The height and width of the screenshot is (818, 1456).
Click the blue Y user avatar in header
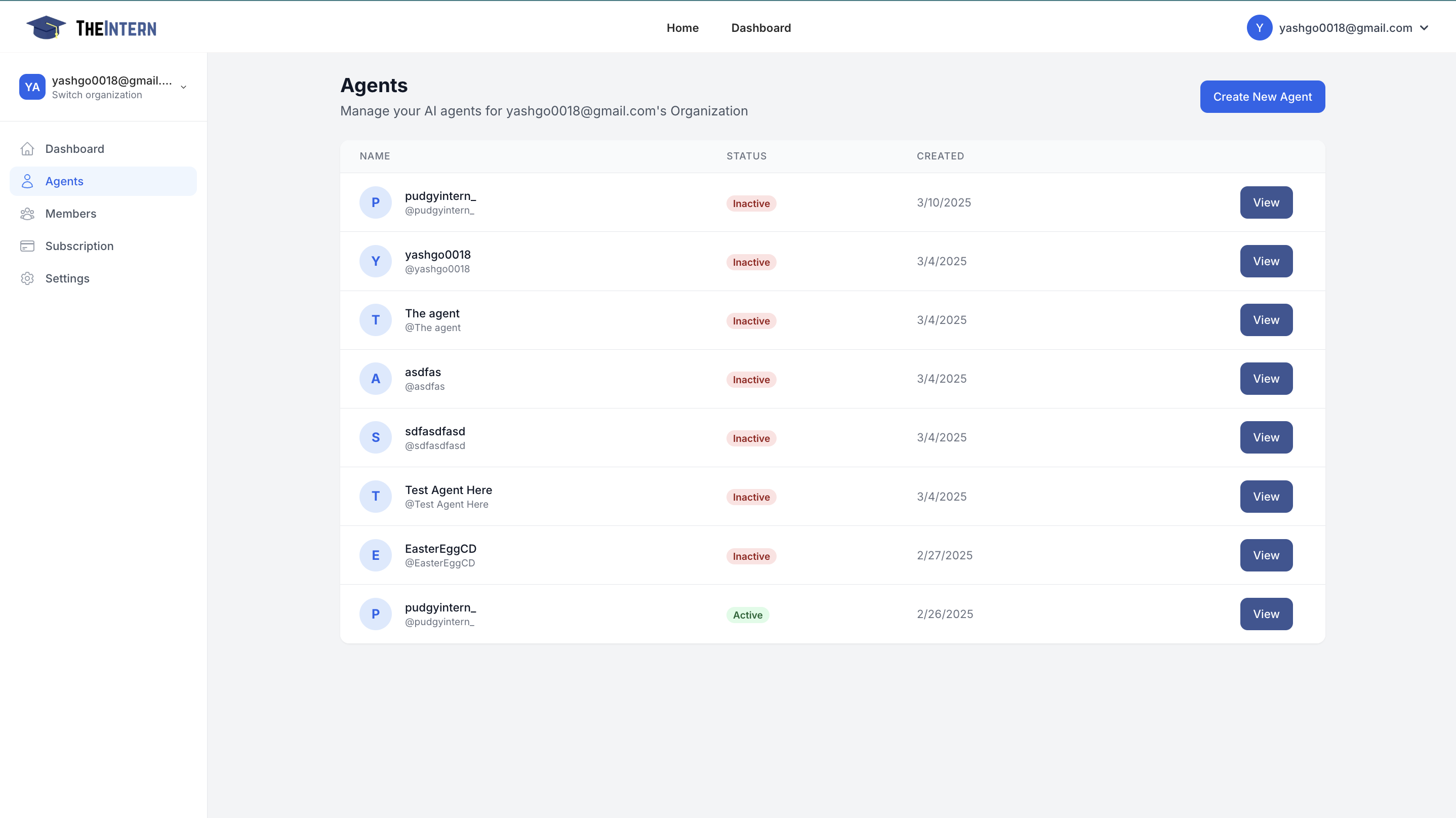pyautogui.click(x=1259, y=28)
